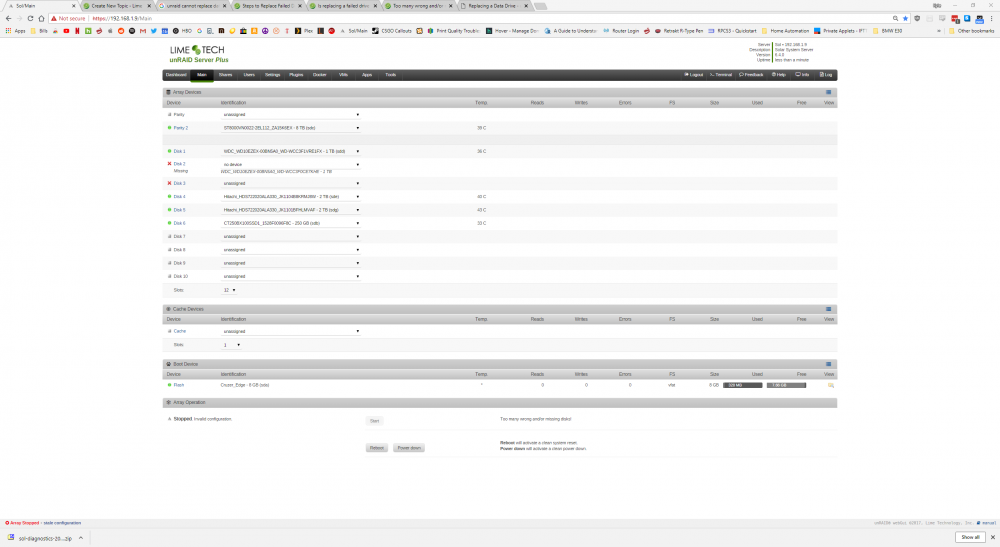Click the Reboot button
This screenshot has width=1000, height=547.
(377, 448)
